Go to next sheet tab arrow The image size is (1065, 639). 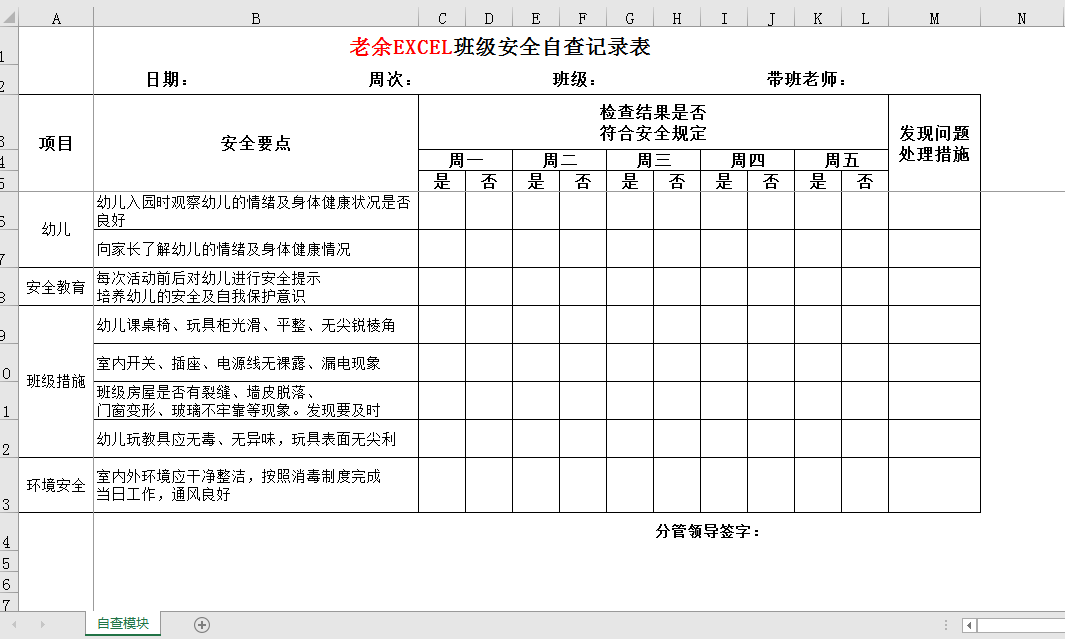tap(42, 624)
